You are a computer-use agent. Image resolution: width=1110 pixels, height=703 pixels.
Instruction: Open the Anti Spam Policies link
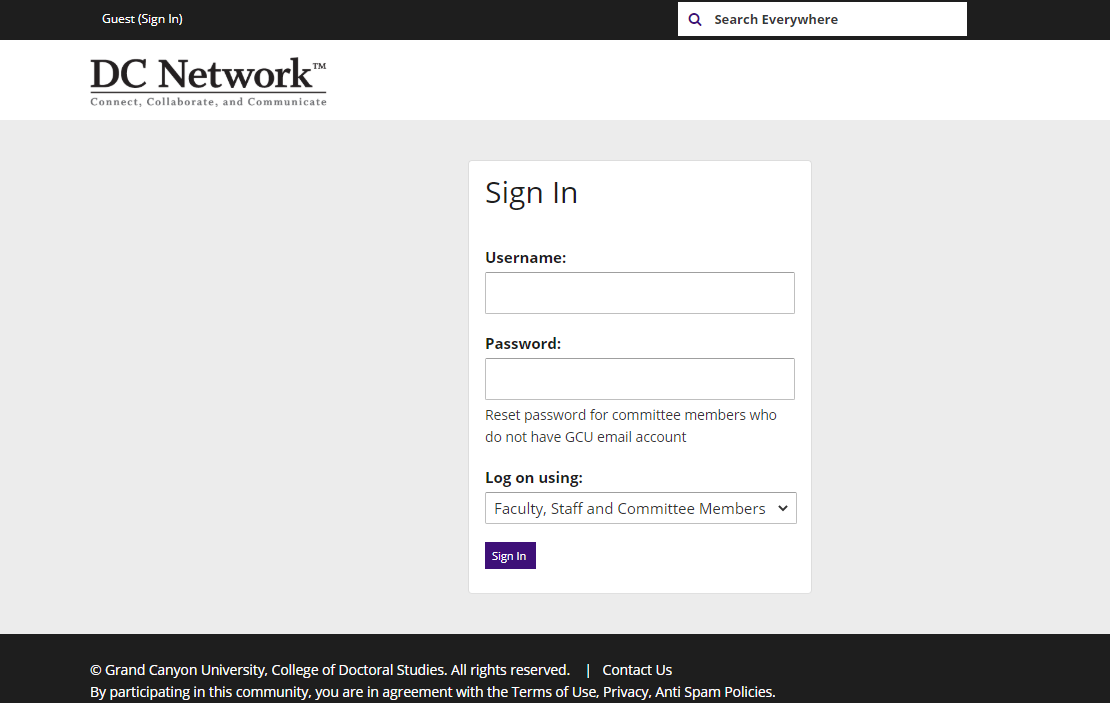[x=715, y=692]
